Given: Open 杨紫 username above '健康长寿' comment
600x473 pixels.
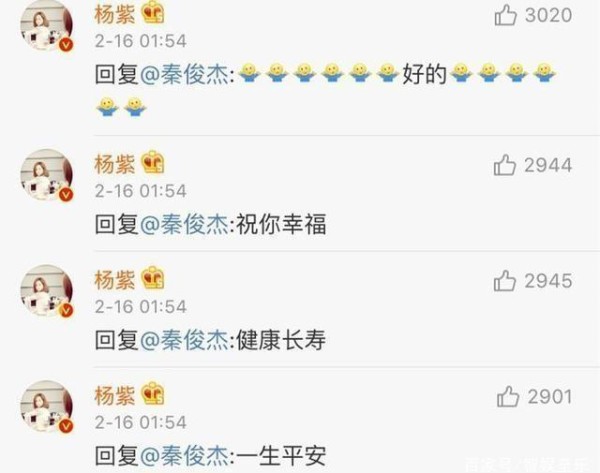Looking at the screenshot, I should tap(115, 280).
